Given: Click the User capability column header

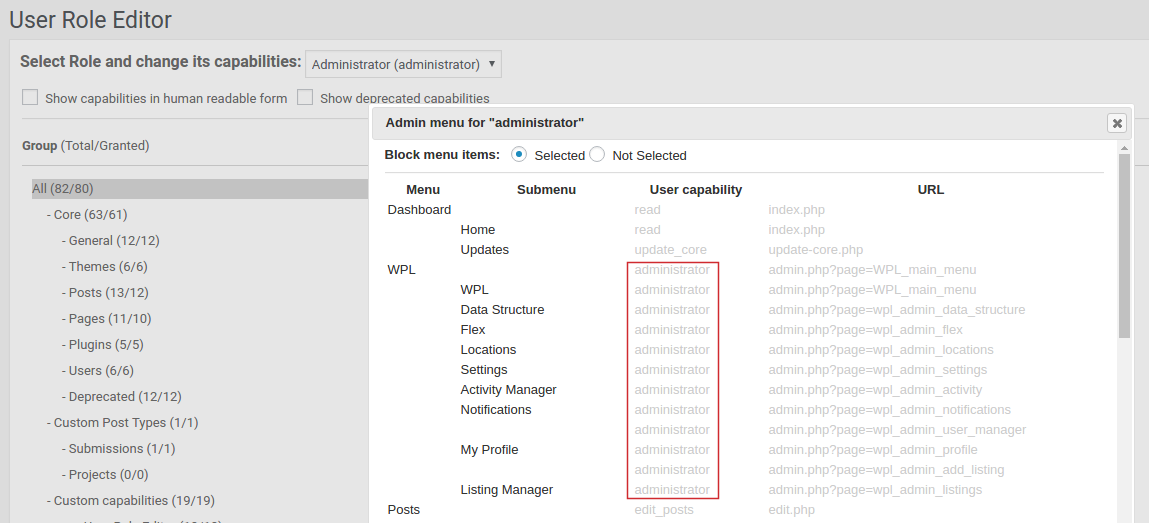Looking at the screenshot, I should [695, 190].
